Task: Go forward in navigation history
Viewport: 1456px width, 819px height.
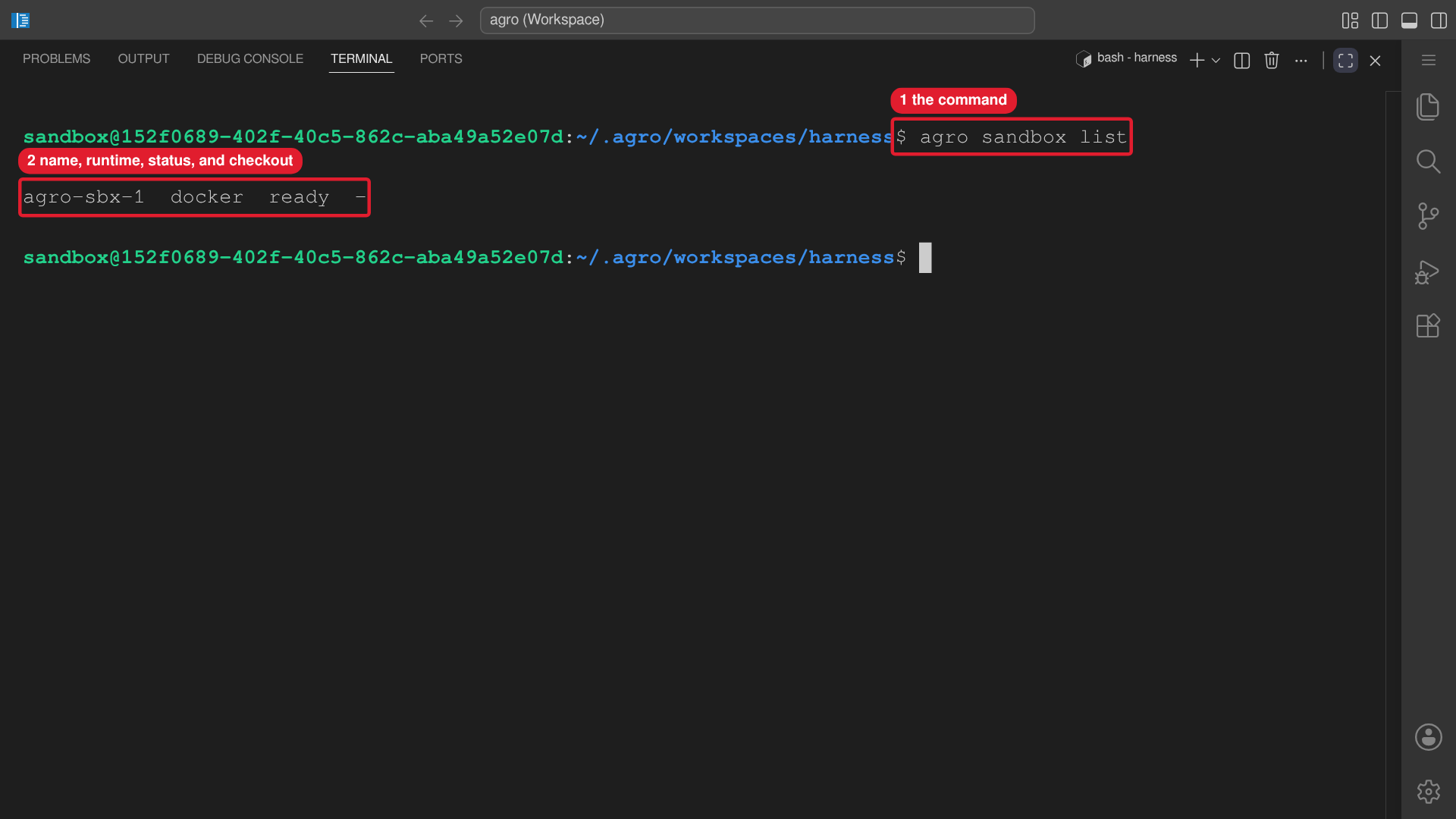Action: pyautogui.click(x=456, y=20)
